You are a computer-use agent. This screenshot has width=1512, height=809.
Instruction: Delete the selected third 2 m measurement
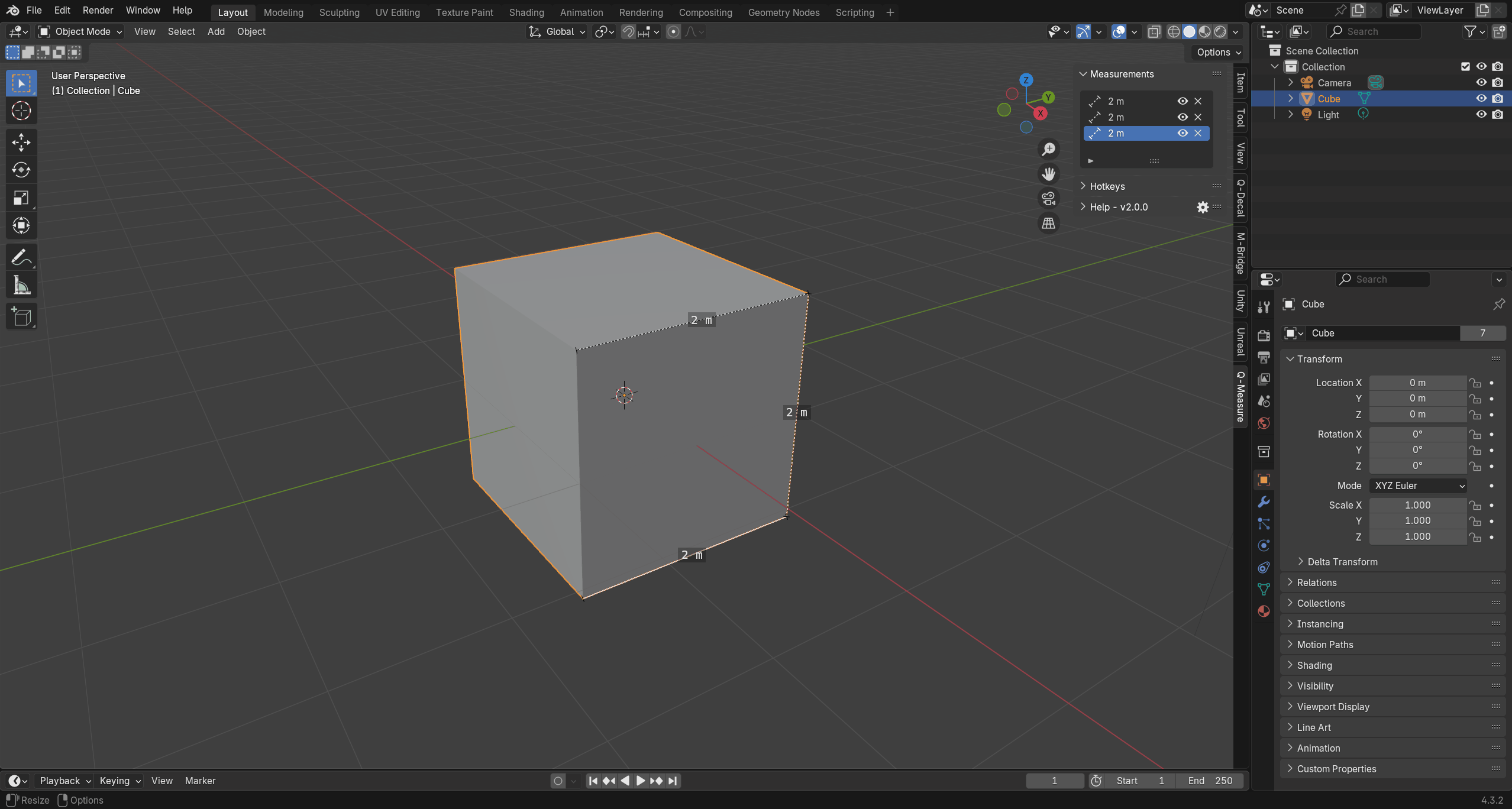pyautogui.click(x=1198, y=133)
